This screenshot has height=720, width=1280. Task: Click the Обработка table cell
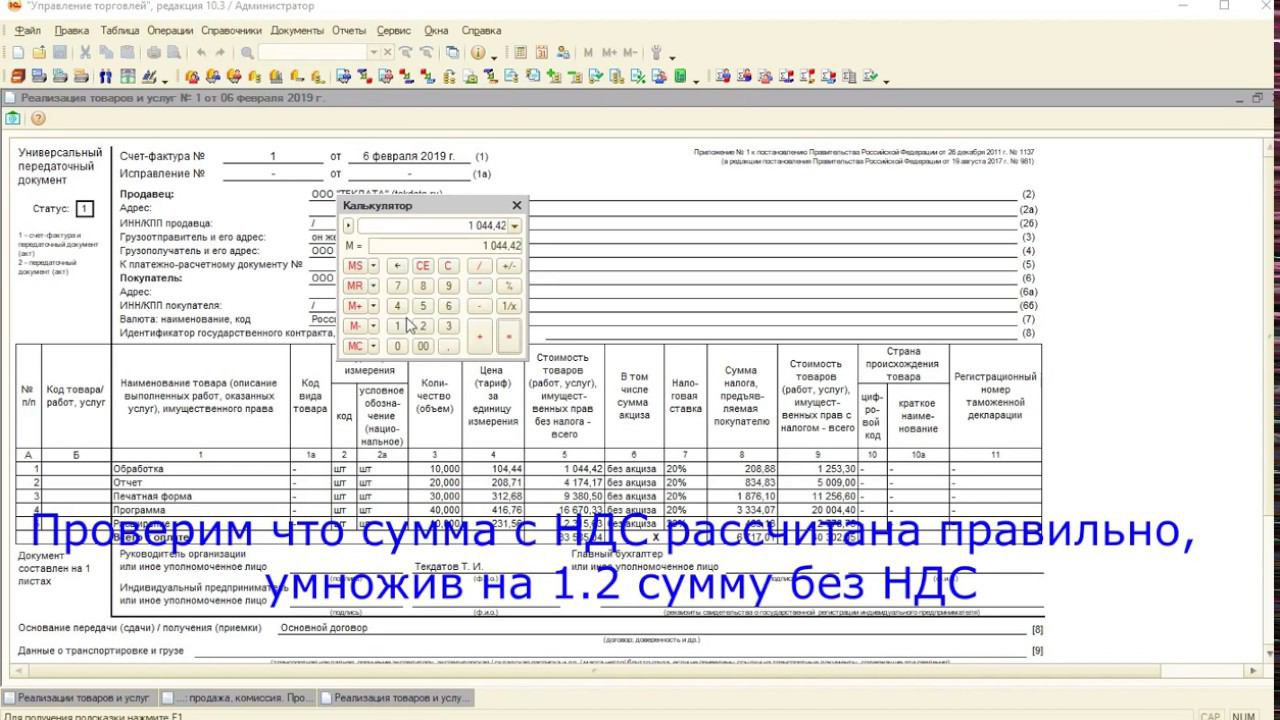[200, 468]
